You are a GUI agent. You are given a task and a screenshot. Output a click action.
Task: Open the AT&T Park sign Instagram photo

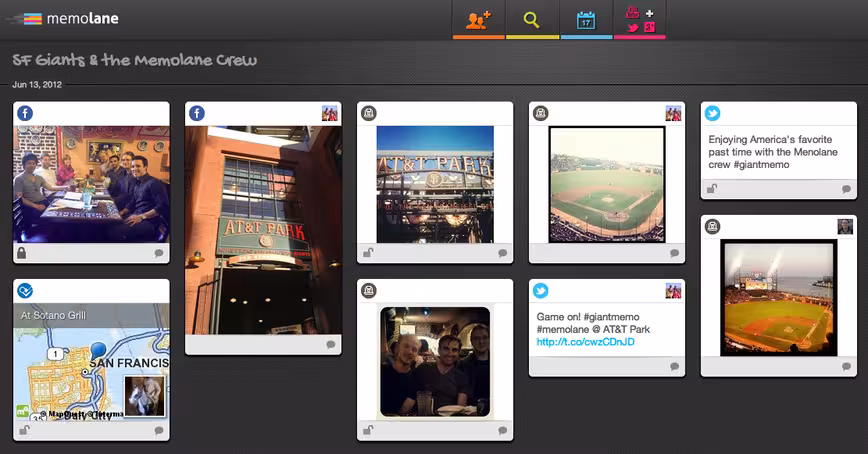click(435, 184)
